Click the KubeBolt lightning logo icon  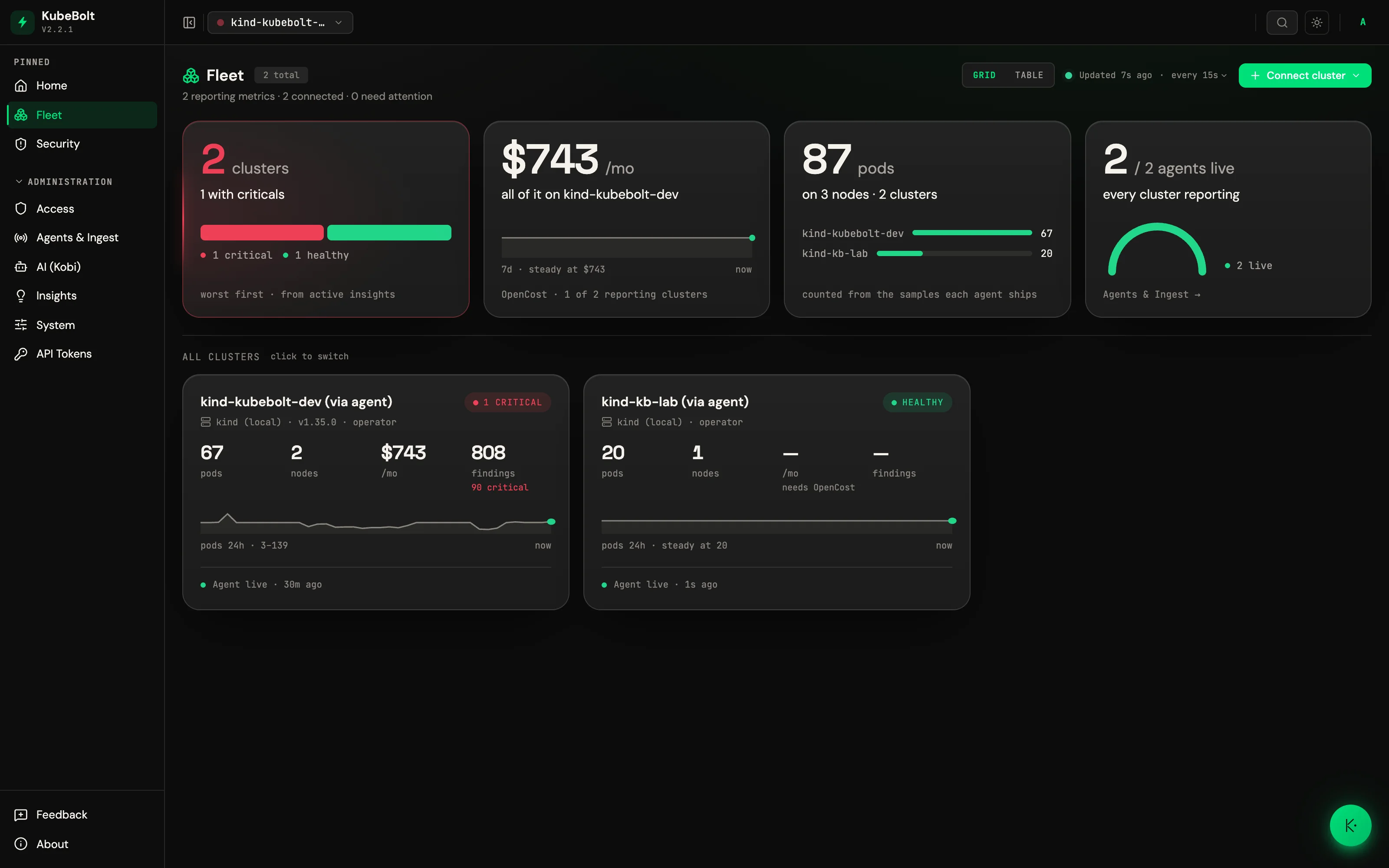[x=23, y=23]
